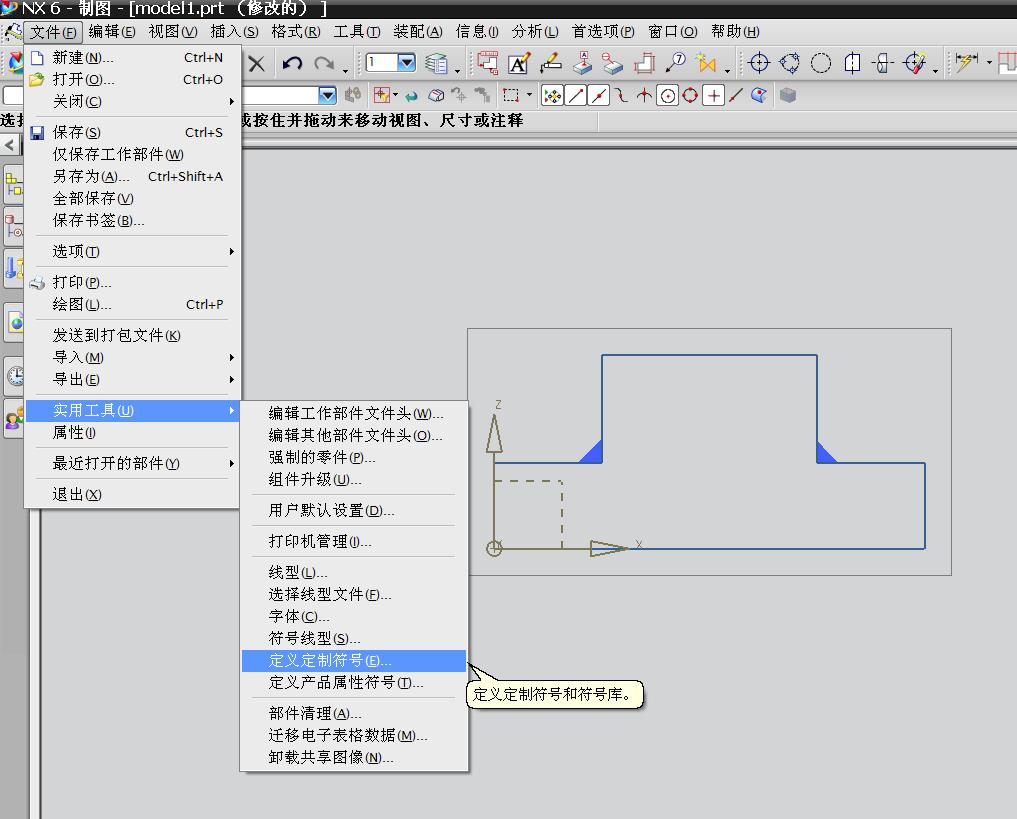
Task: Expand the 关闭(C) submenu
Action: tap(132, 101)
